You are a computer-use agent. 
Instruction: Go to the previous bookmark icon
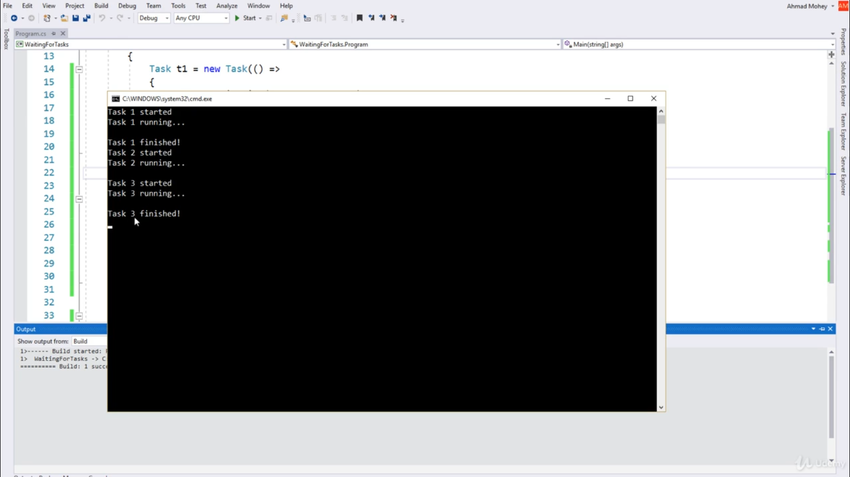pyautogui.click(x=371, y=18)
